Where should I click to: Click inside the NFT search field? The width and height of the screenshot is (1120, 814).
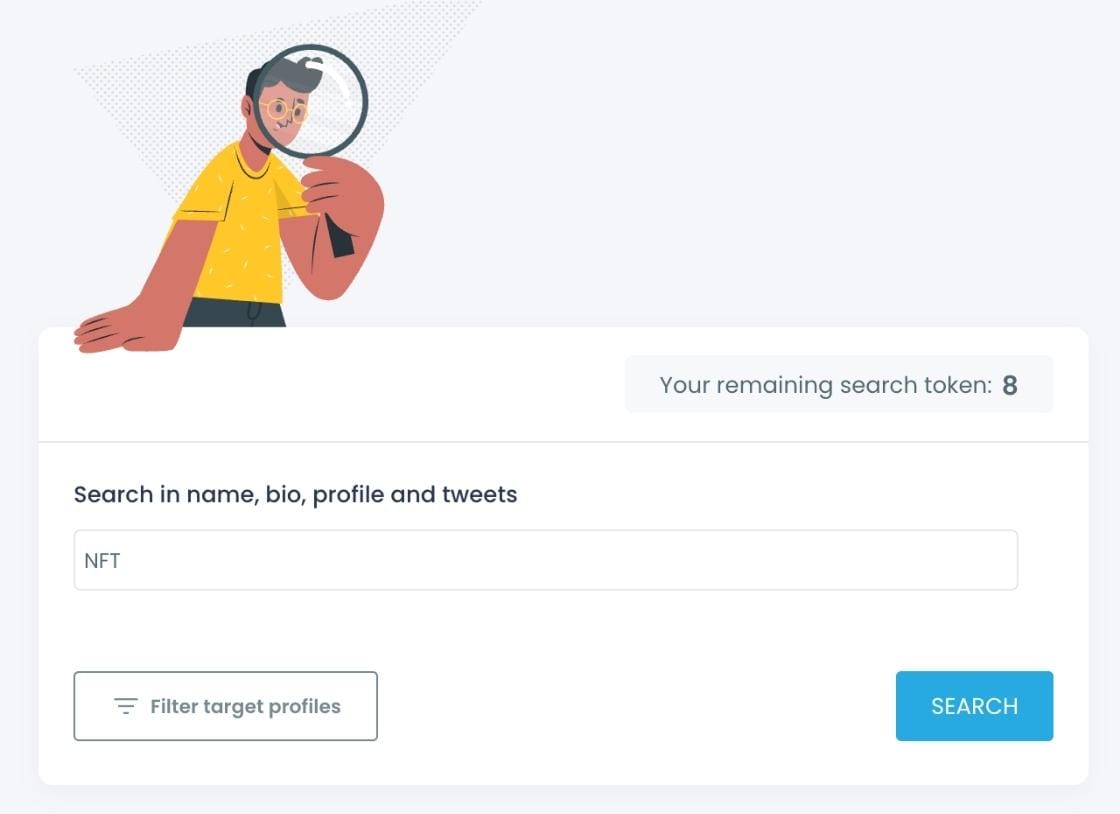point(546,560)
